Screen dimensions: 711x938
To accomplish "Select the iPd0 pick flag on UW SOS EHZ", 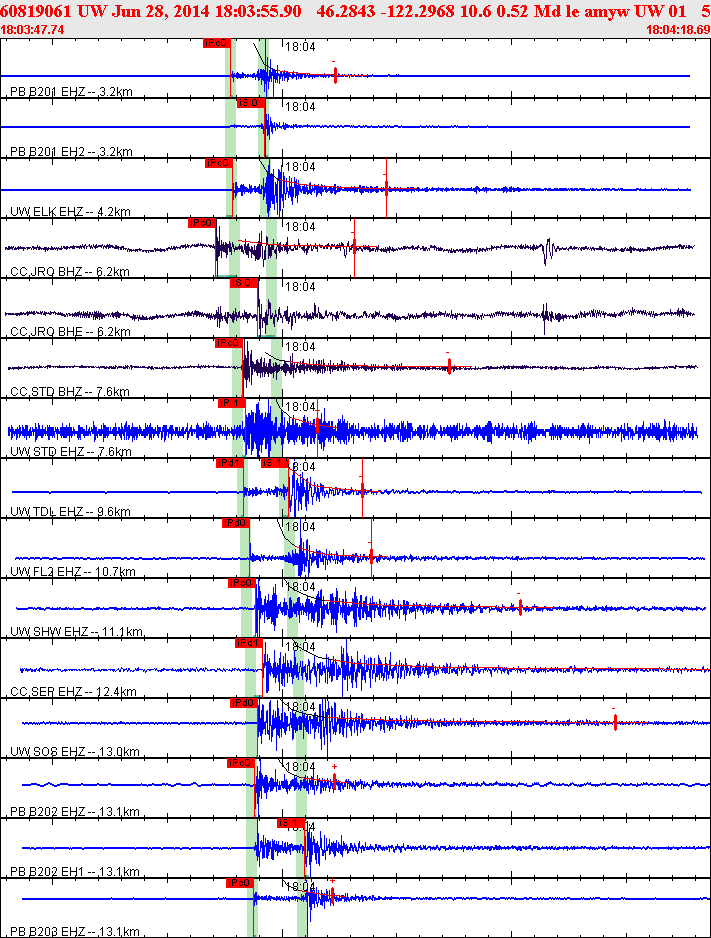I will point(244,703).
